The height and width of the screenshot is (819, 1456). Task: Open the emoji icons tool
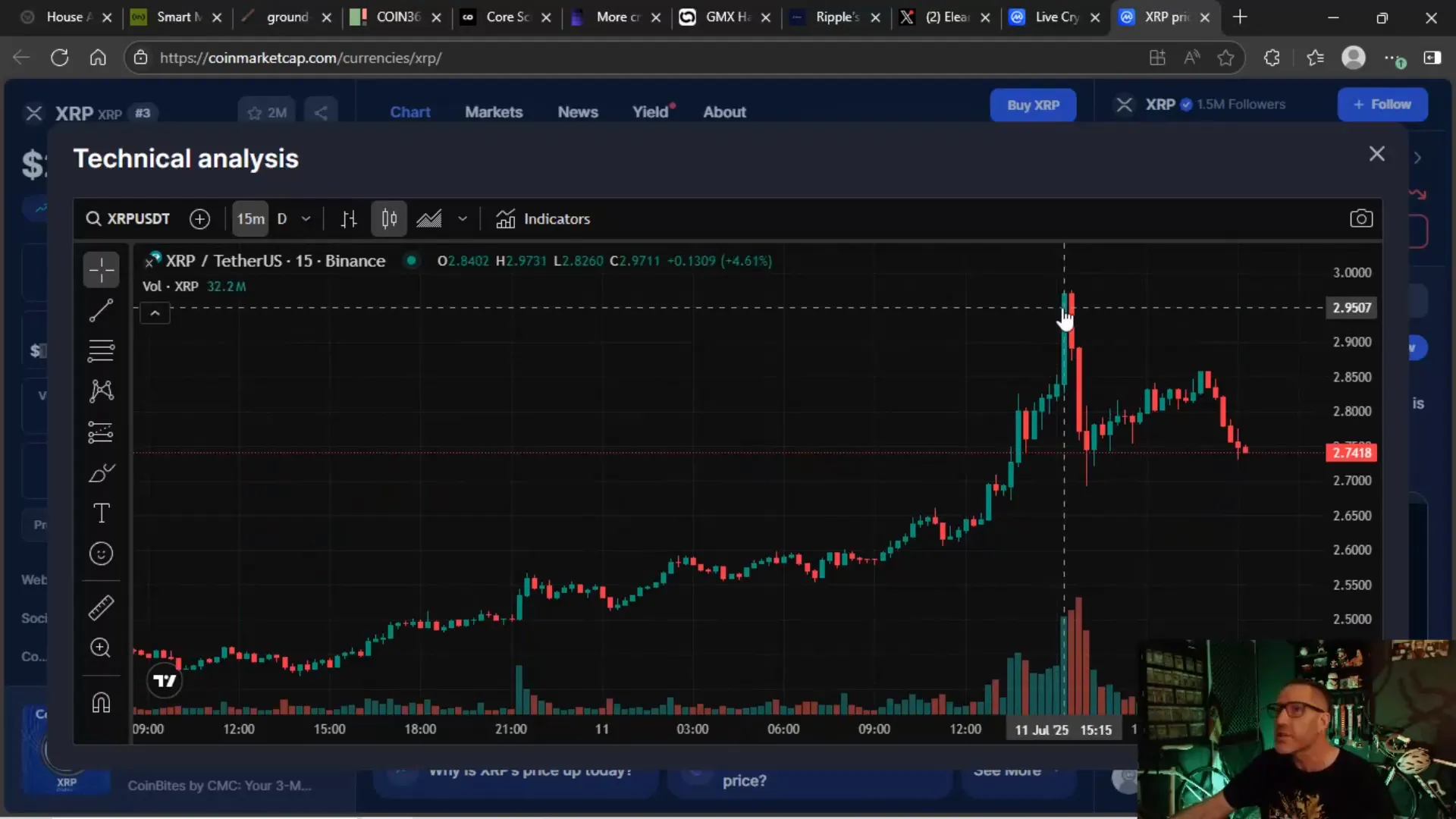click(x=101, y=554)
